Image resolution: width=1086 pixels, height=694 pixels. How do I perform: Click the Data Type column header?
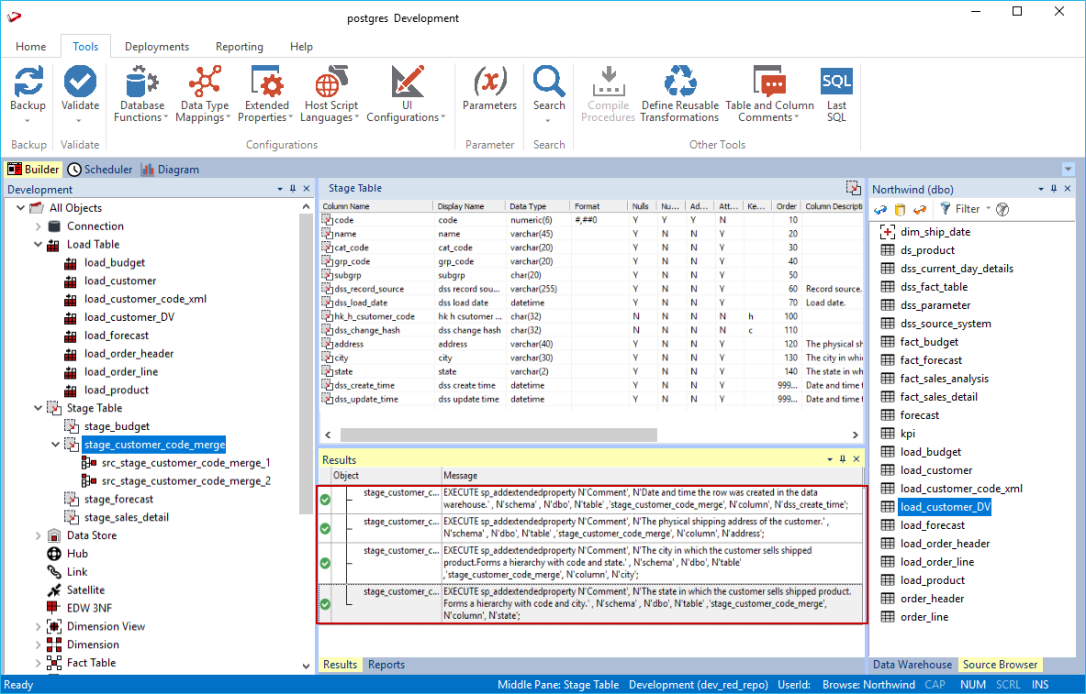(527, 206)
